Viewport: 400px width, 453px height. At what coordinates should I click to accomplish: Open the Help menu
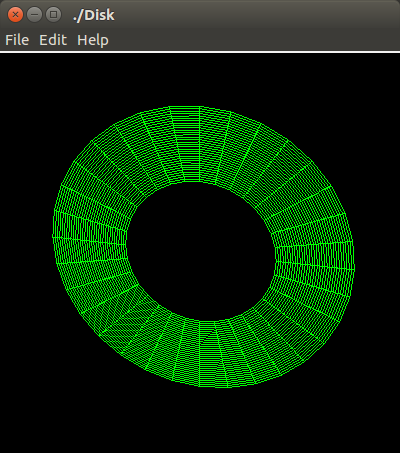[93, 40]
